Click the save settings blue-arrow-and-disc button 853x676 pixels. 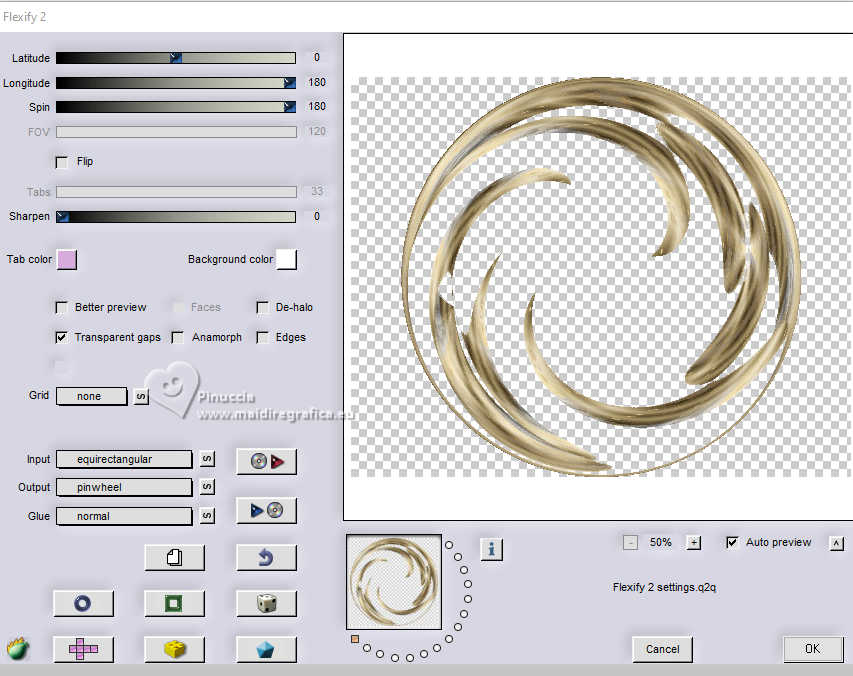pos(267,511)
